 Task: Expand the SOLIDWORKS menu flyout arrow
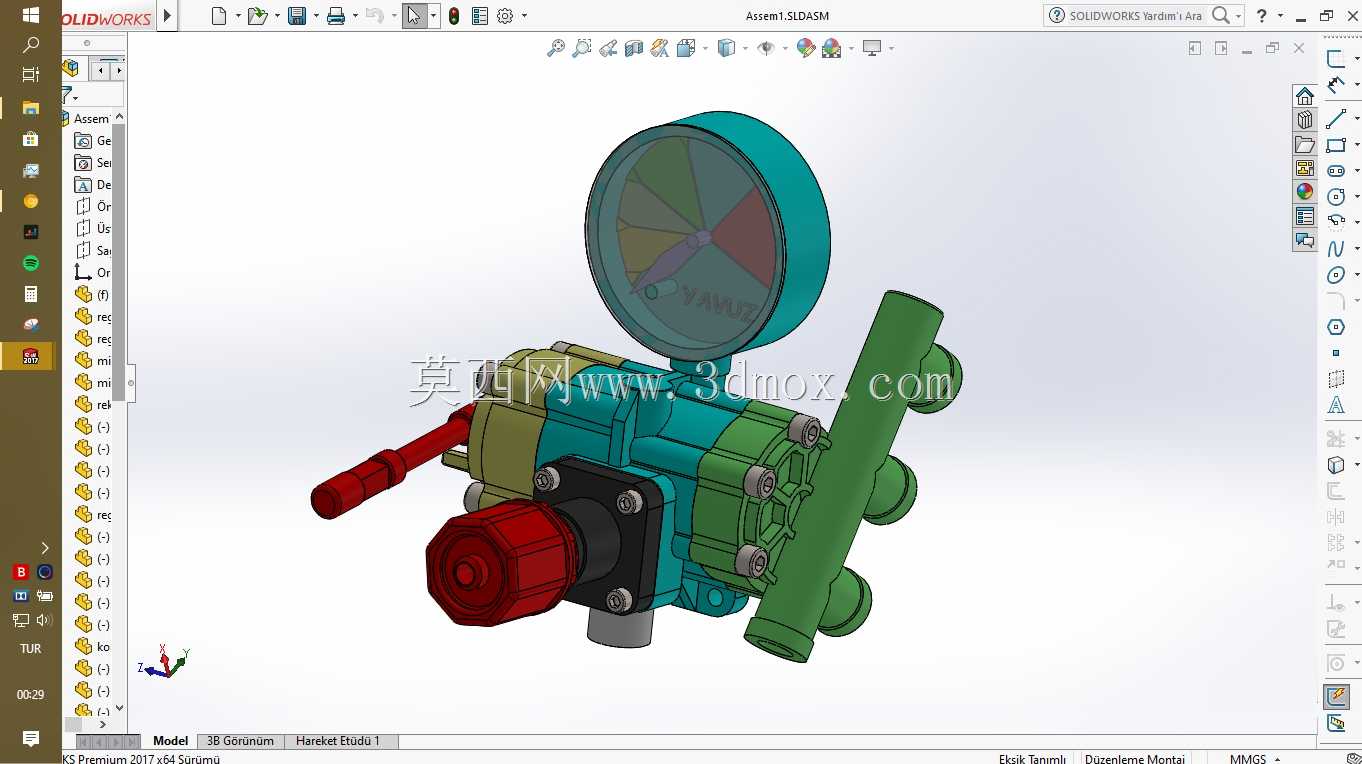click(x=167, y=16)
